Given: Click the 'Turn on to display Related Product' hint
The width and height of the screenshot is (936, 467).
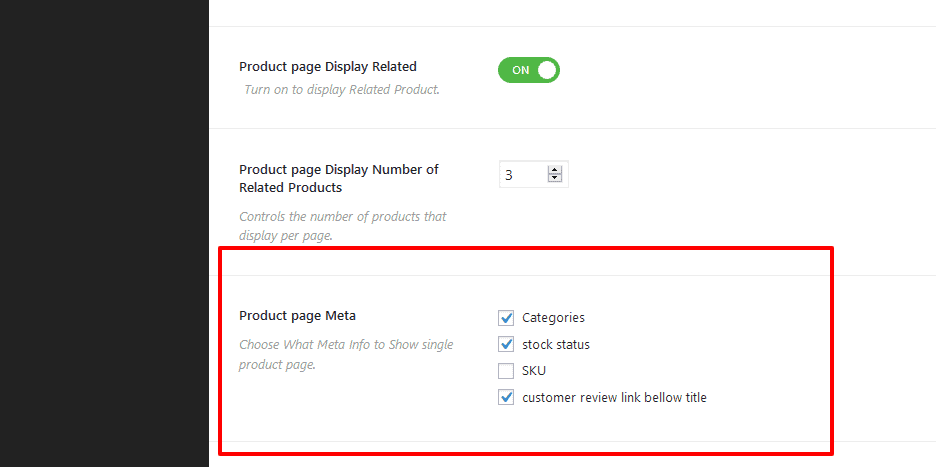Looking at the screenshot, I should click(342, 91).
